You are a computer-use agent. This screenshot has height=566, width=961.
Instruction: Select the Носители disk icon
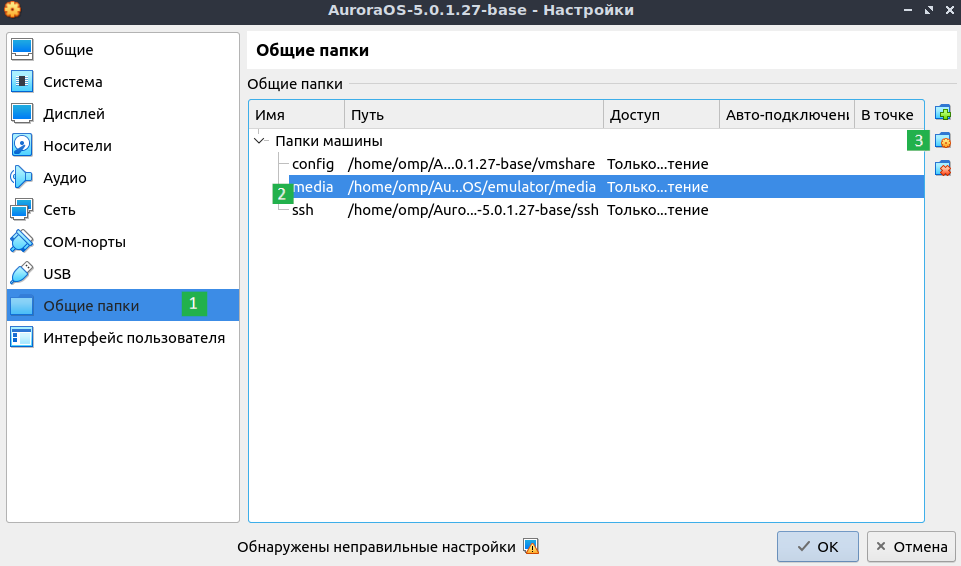pyautogui.click(x=22, y=146)
